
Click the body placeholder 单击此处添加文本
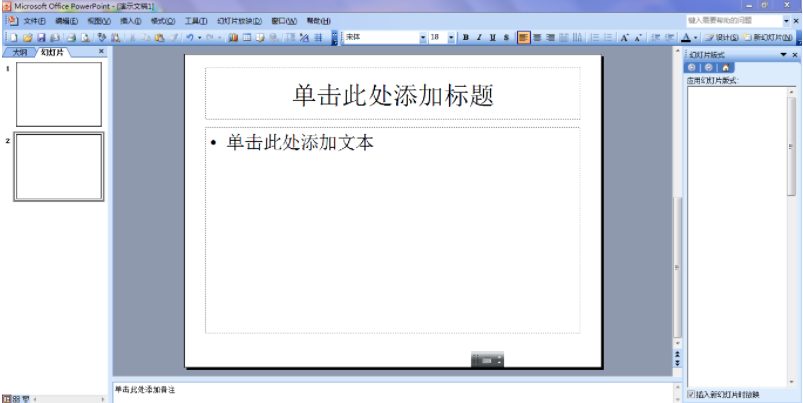393,230
